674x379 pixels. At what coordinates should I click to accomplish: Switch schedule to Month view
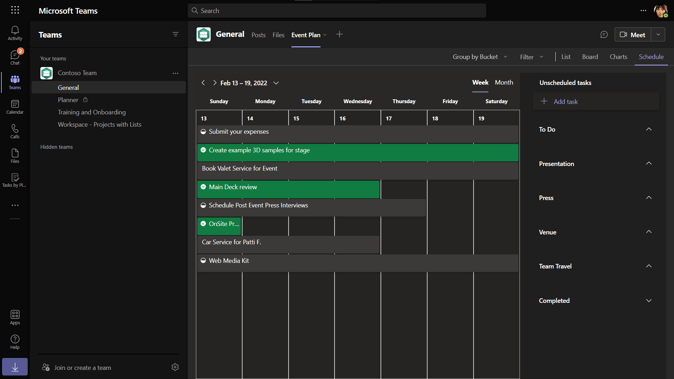tap(504, 83)
